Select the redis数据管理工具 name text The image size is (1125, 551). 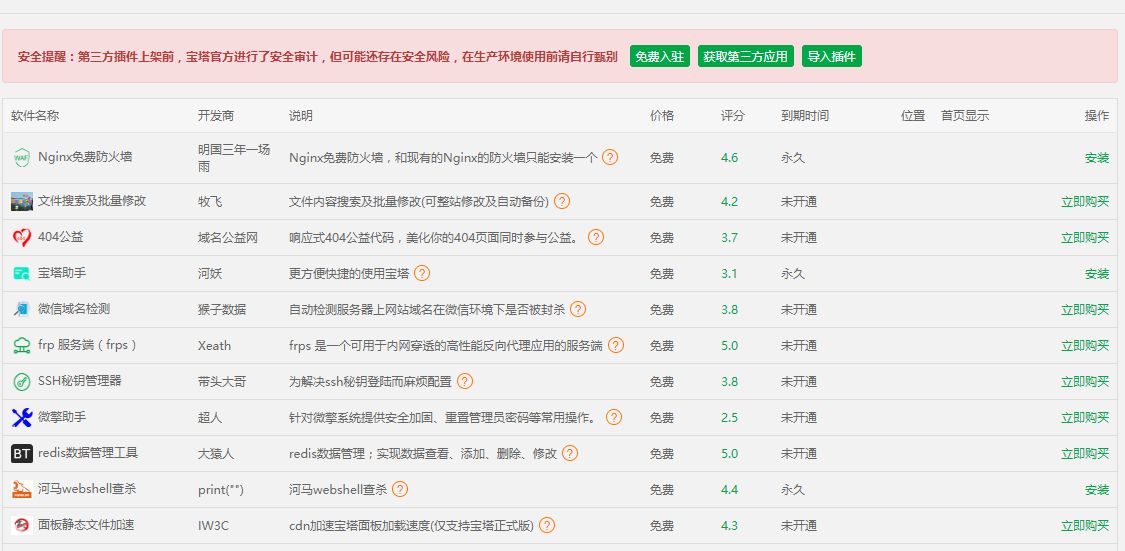click(x=88, y=453)
